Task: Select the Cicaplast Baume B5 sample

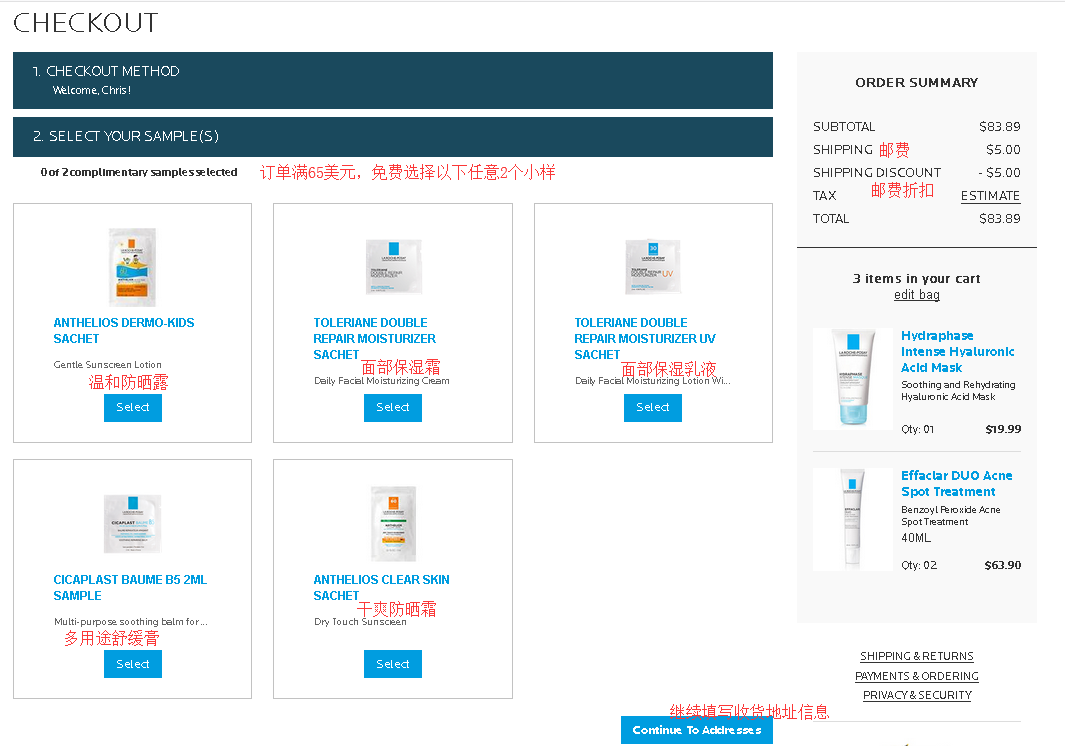Action: 132,664
